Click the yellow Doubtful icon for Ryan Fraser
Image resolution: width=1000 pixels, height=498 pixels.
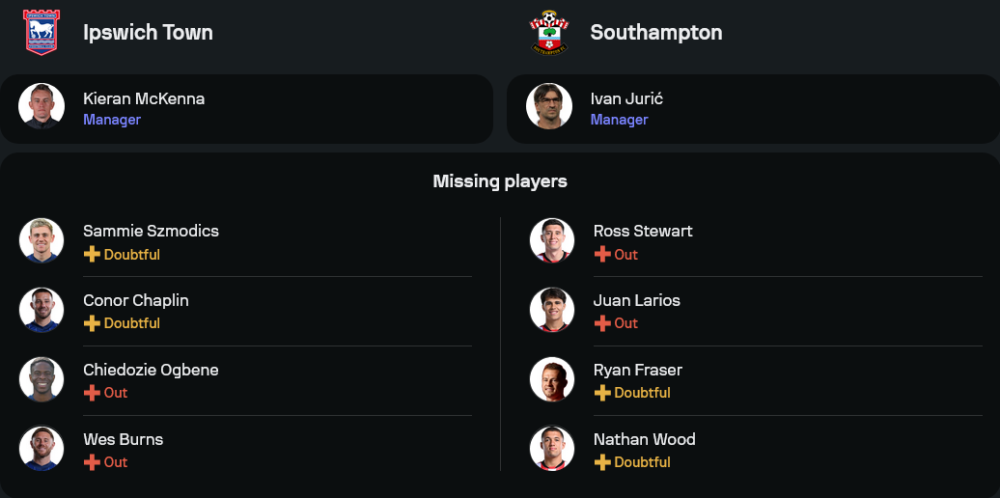tap(602, 393)
